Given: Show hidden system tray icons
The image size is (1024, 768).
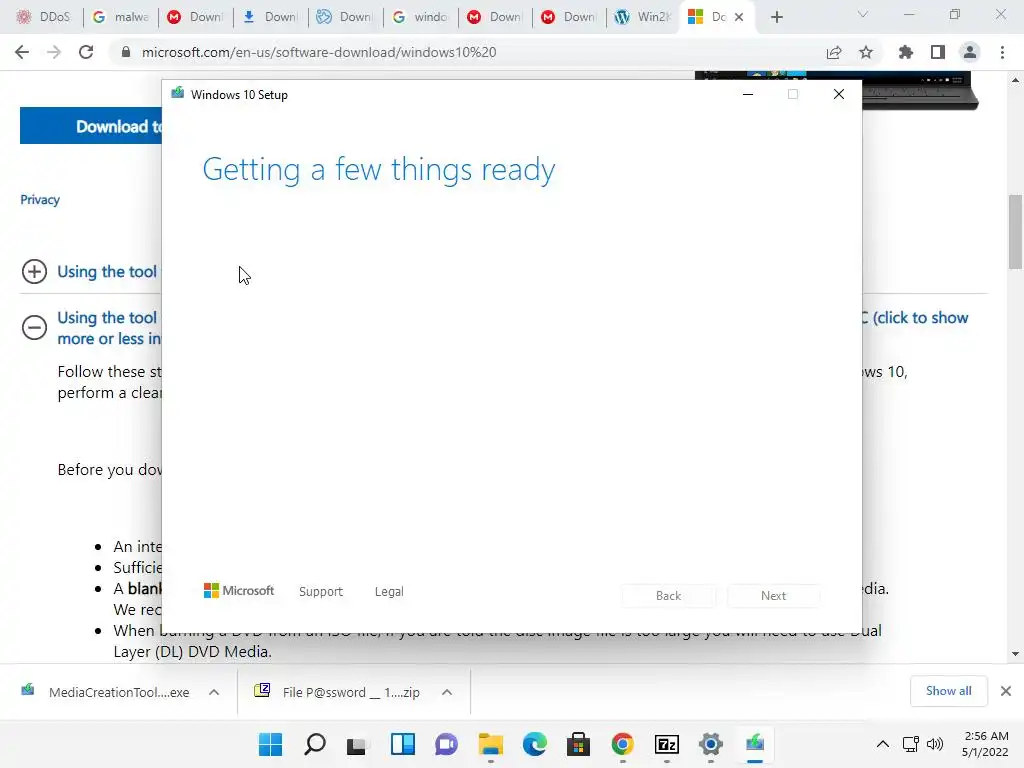Looking at the screenshot, I should (x=882, y=744).
